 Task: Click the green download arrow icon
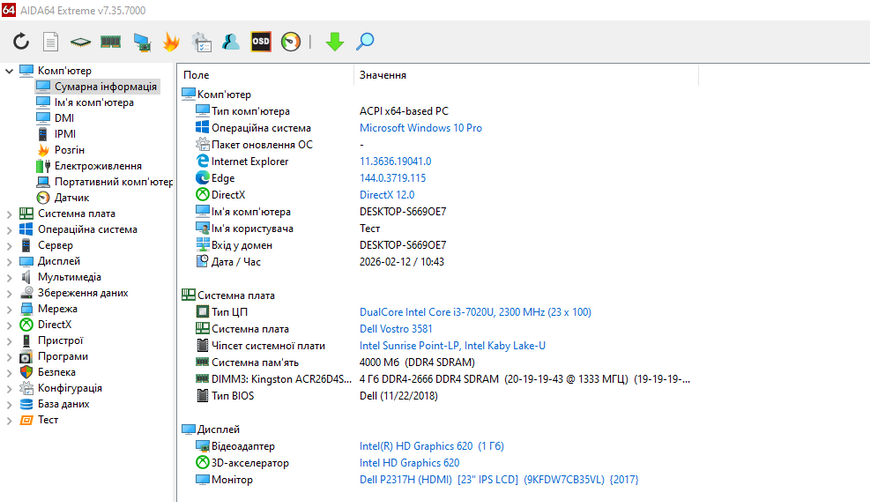pyautogui.click(x=335, y=42)
